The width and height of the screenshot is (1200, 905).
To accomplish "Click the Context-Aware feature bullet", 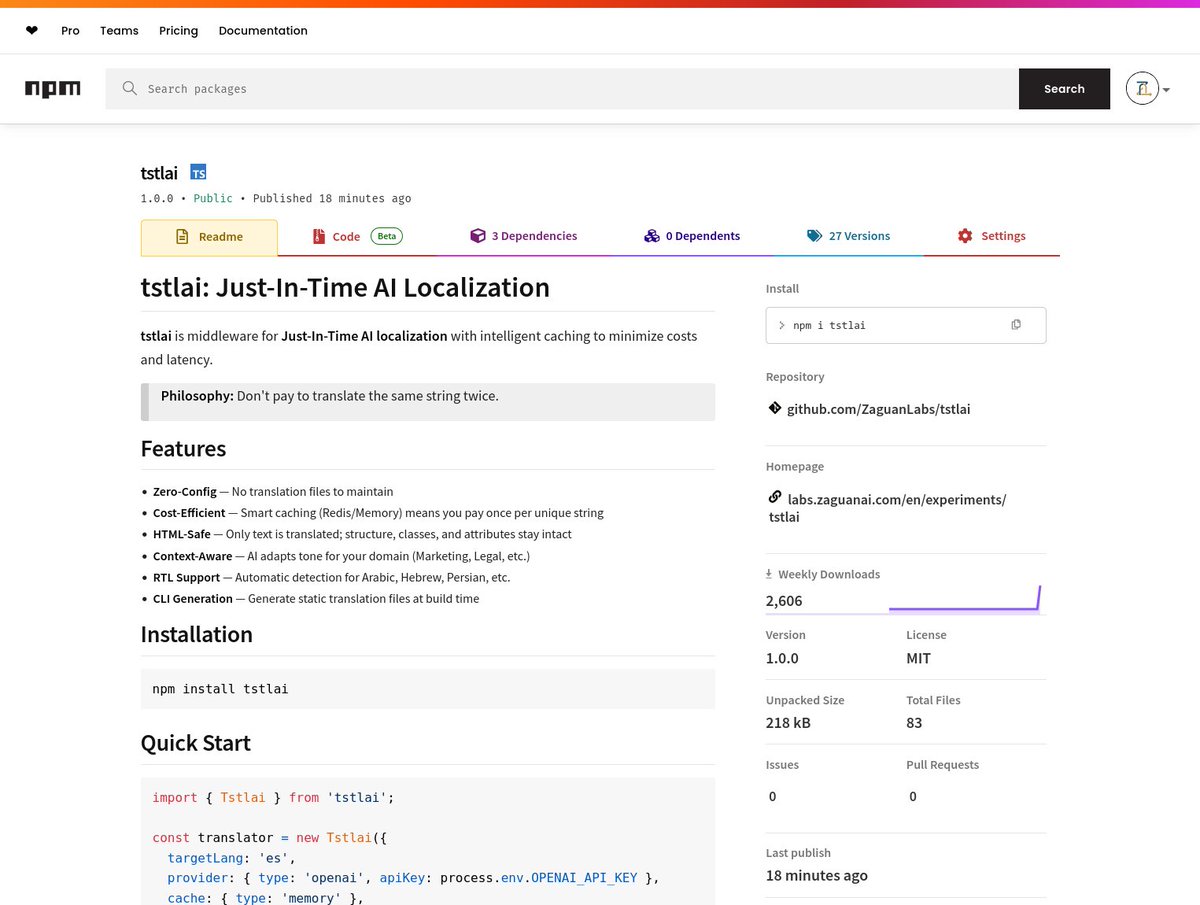I will [341, 556].
